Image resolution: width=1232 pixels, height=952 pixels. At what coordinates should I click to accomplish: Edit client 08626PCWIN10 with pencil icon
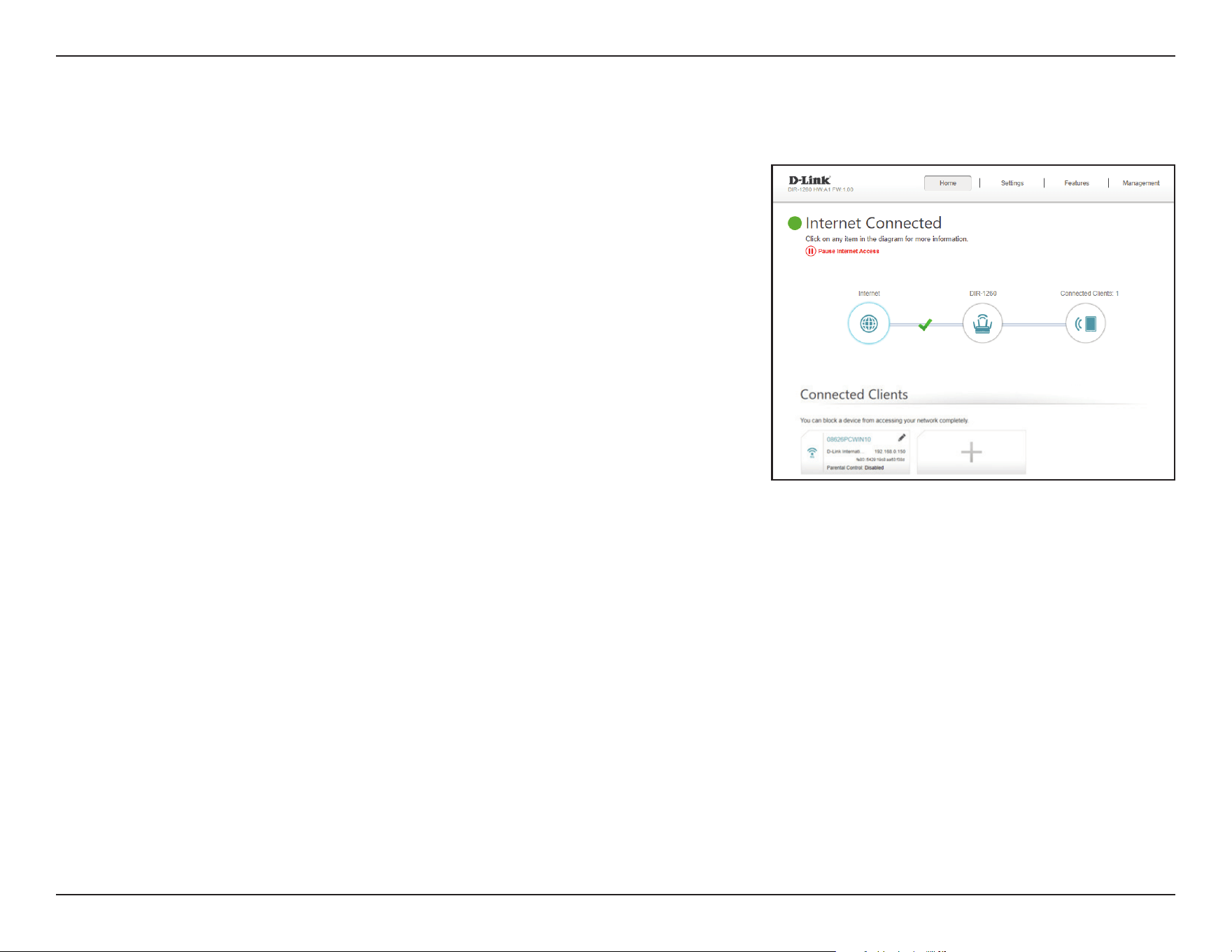click(902, 438)
